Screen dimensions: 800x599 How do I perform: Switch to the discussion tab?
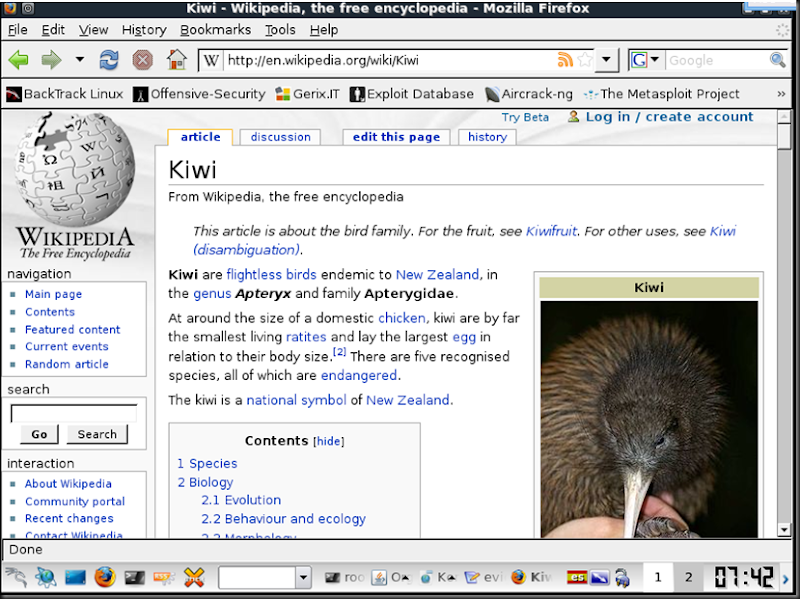point(280,137)
